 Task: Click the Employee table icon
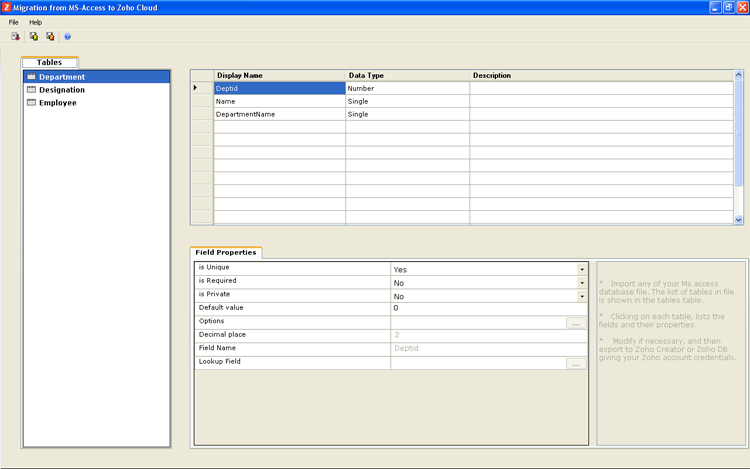pos(31,102)
